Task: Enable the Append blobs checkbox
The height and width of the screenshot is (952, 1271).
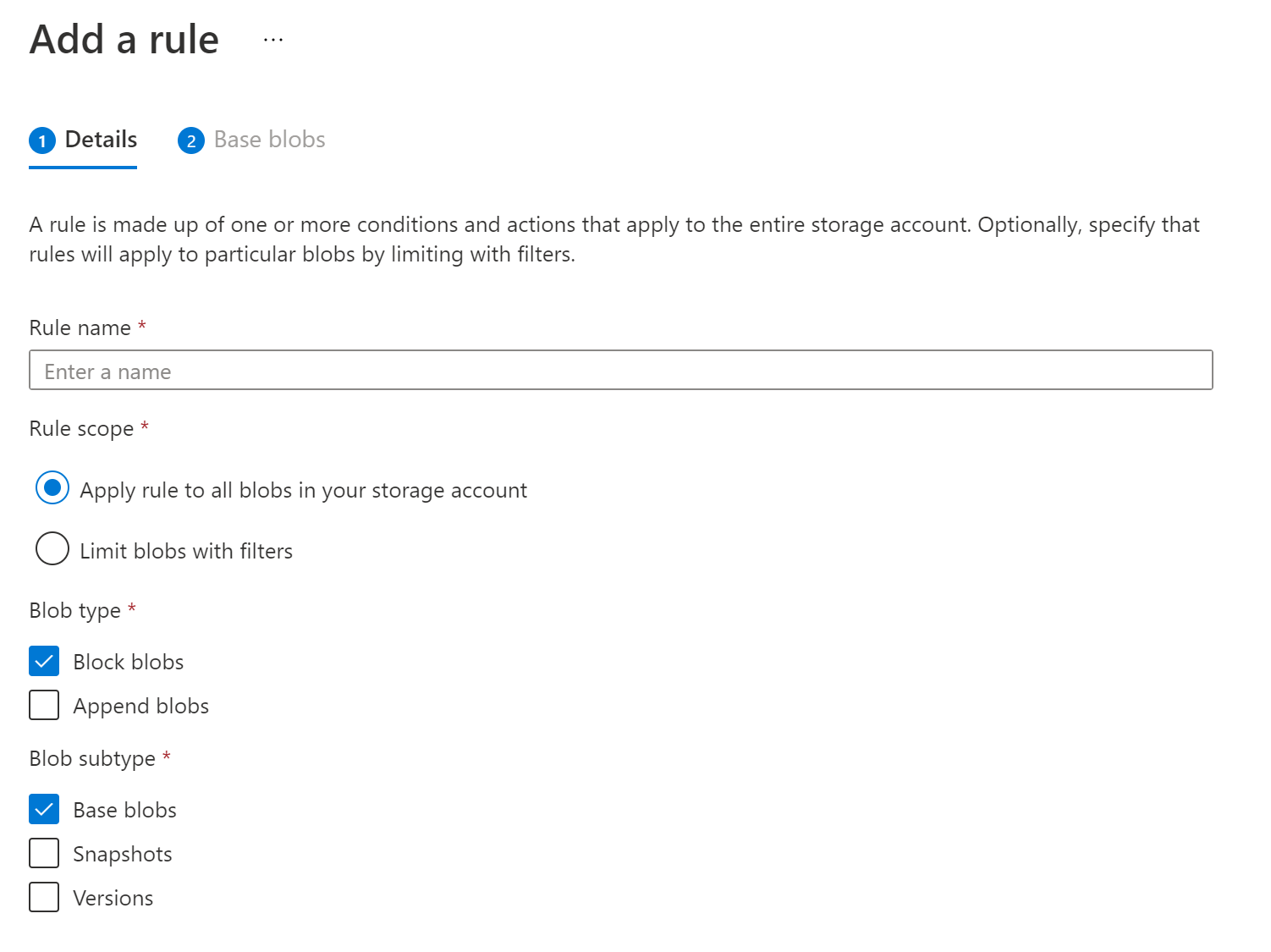Action: [44, 706]
